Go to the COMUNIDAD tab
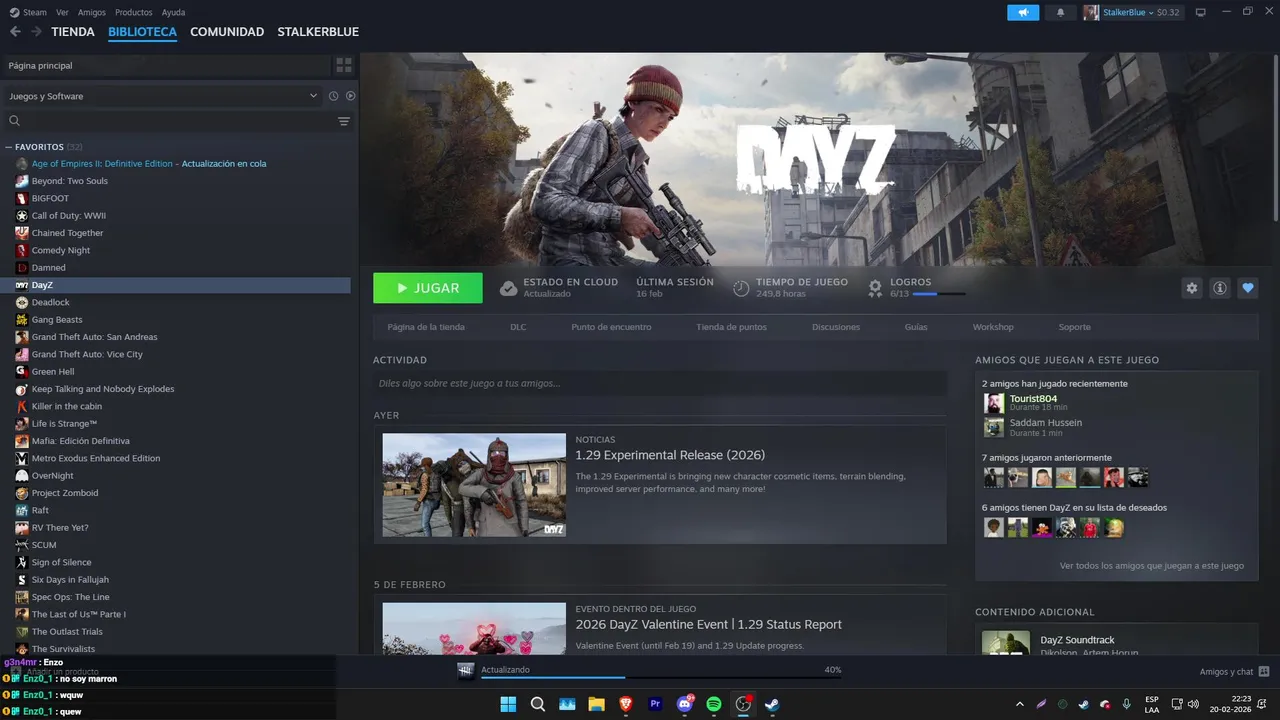 [x=227, y=32]
